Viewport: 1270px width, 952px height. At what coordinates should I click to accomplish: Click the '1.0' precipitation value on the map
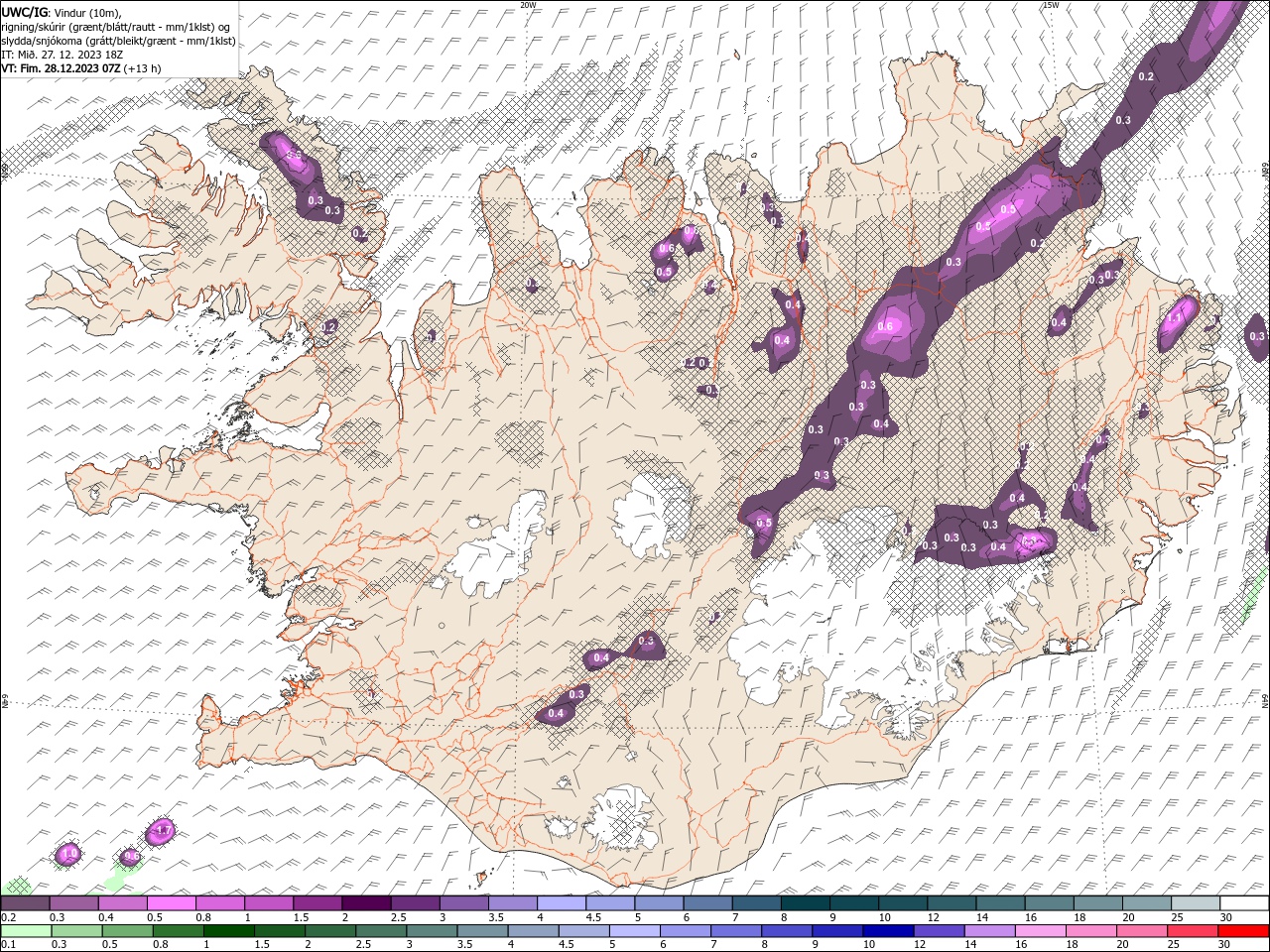[x=68, y=853]
